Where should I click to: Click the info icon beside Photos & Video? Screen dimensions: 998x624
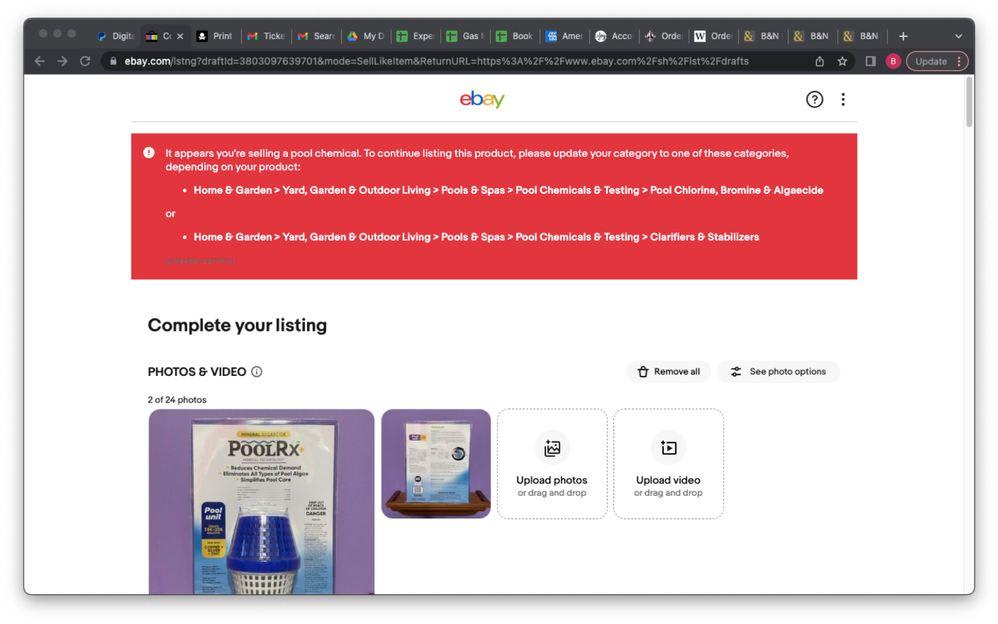pyautogui.click(x=257, y=372)
